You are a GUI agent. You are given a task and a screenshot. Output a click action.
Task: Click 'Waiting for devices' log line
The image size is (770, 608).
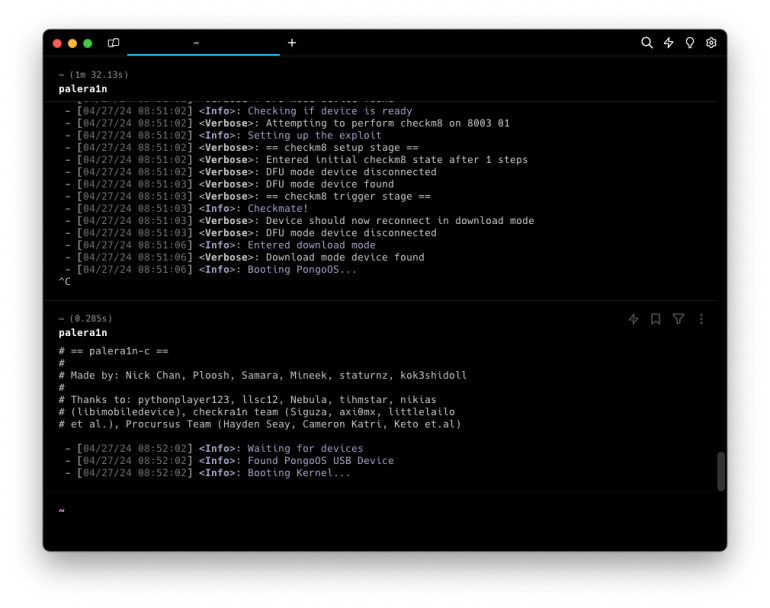pyautogui.click(x=305, y=448)
